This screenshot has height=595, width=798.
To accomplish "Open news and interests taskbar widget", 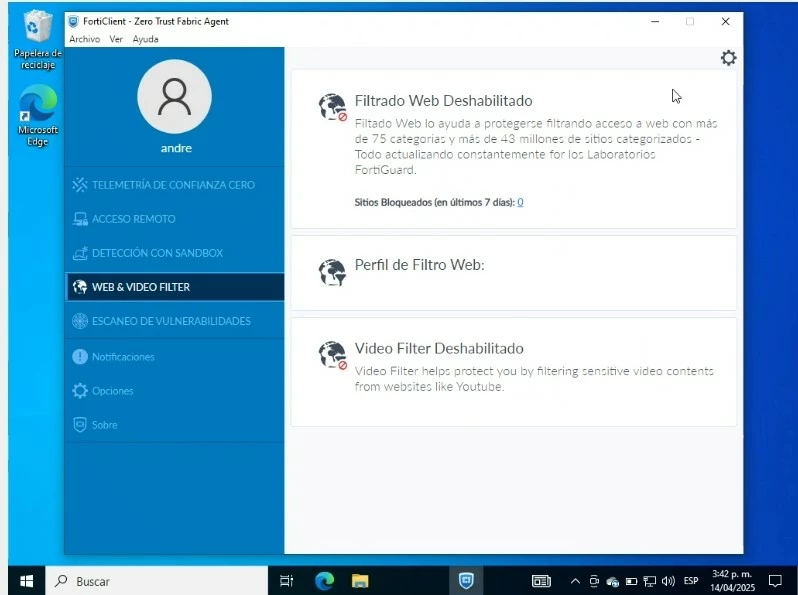I will [x=541, y=581].
